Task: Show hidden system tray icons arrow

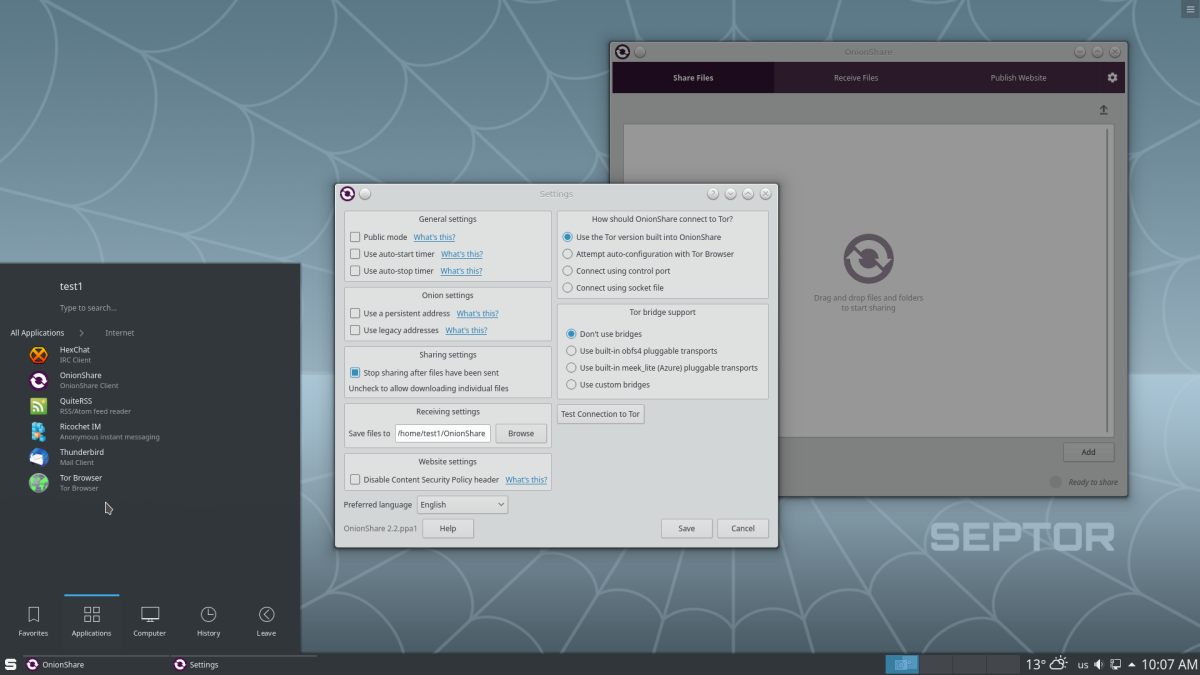Action: pos(1131,664)
